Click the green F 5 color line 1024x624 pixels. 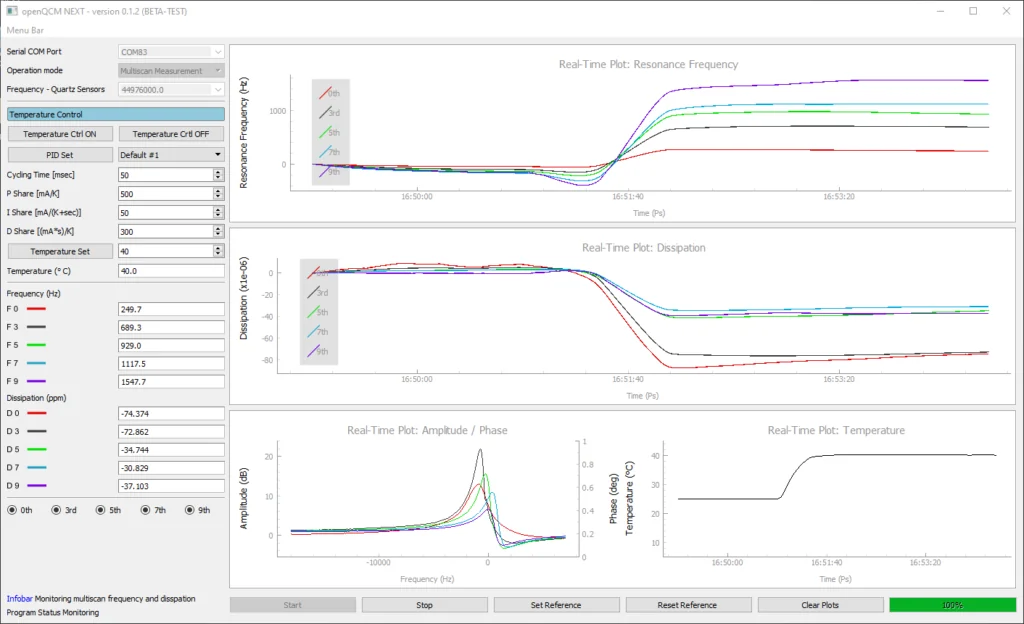(x=37, y=345)
